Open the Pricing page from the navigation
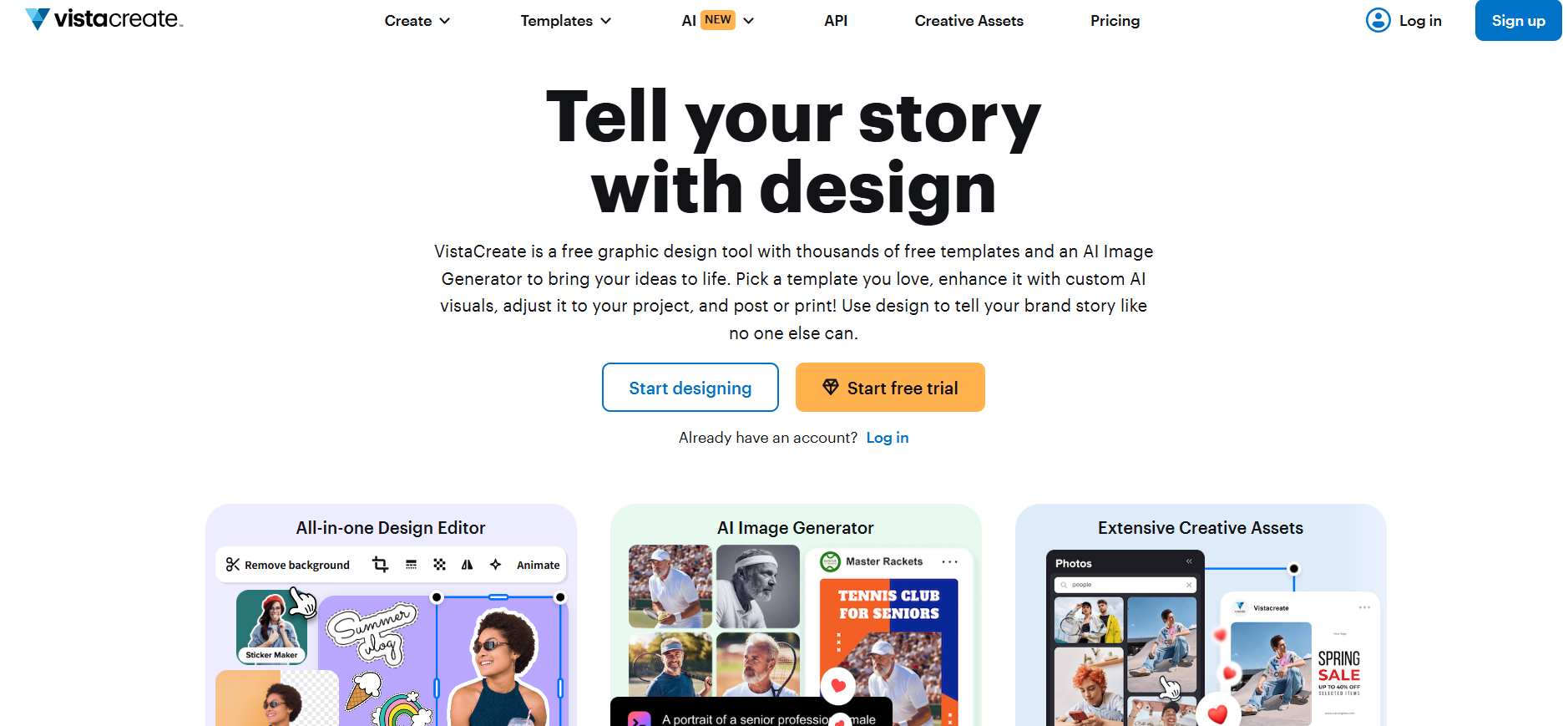This screenshot has height=726, width=1568. (x=1115, y=20)
